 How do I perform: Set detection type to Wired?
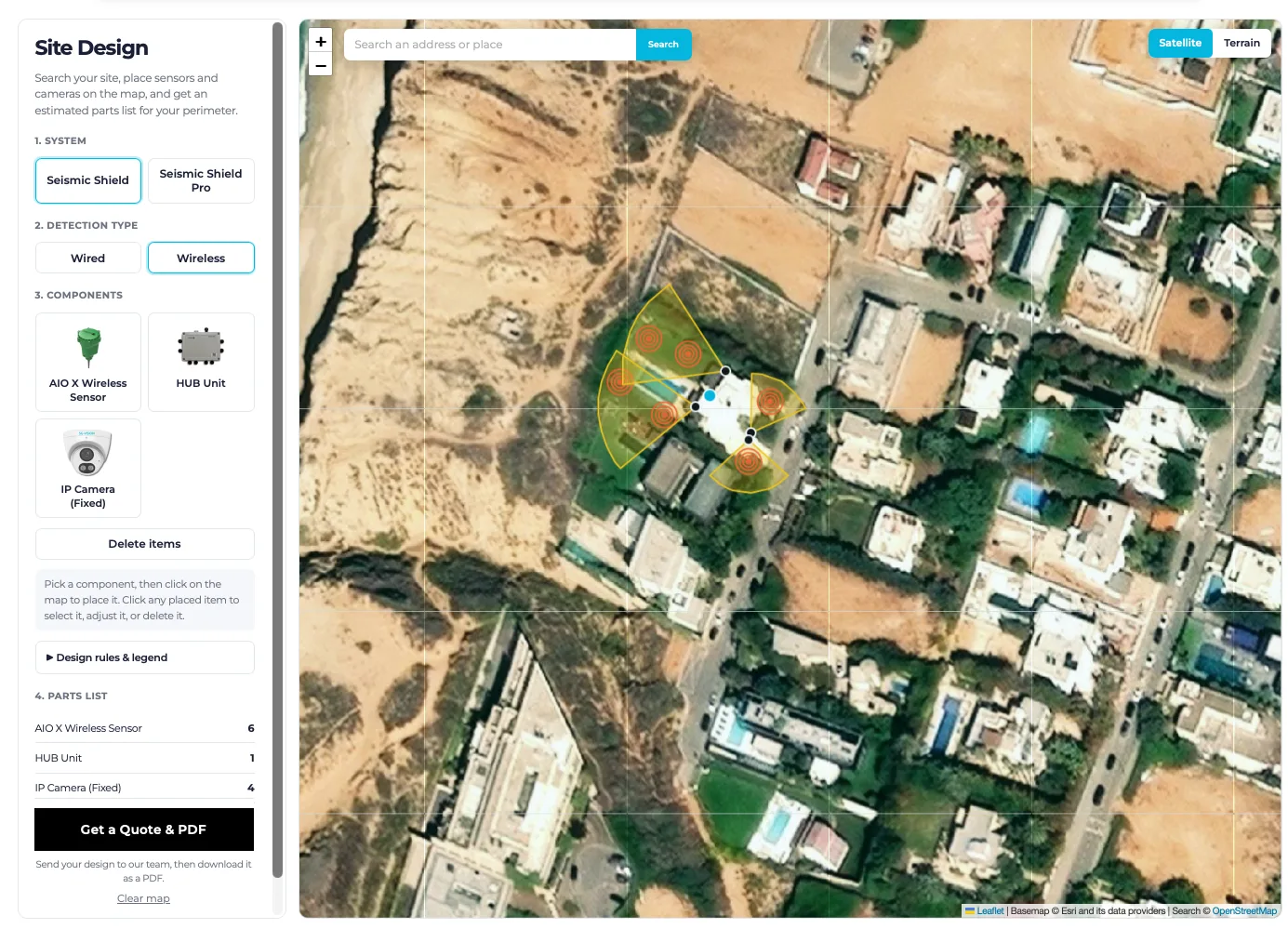coord(88,258)
